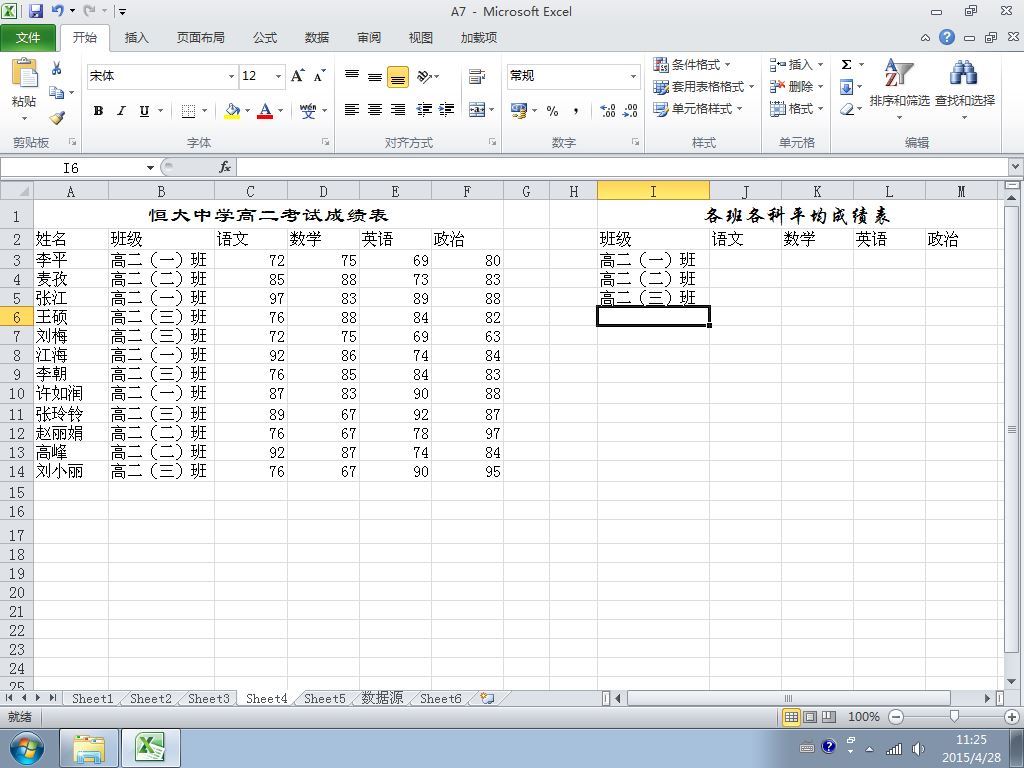Open the 删除 cells delete dropdown
This screenshot has width=1024, height=768.
pyautogui.click(x=821, y=86)
